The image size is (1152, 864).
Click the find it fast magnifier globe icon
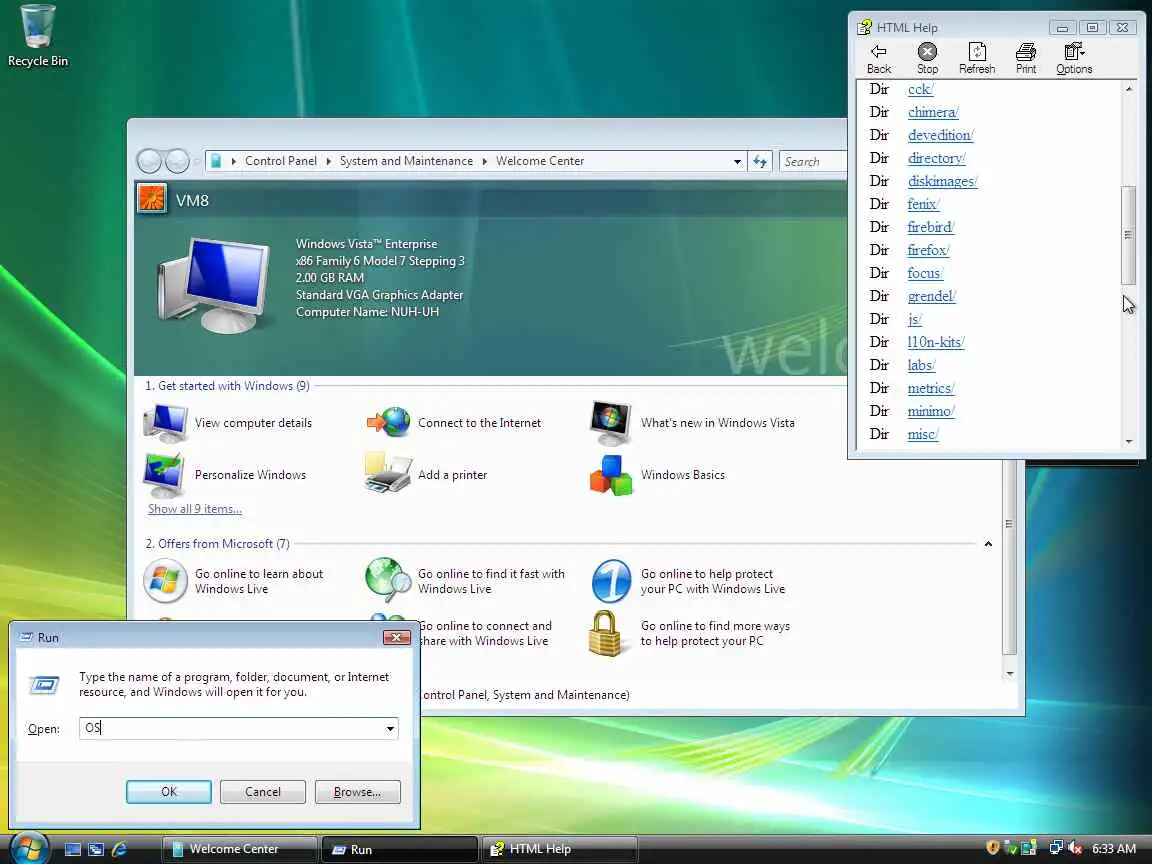(388, 580)
